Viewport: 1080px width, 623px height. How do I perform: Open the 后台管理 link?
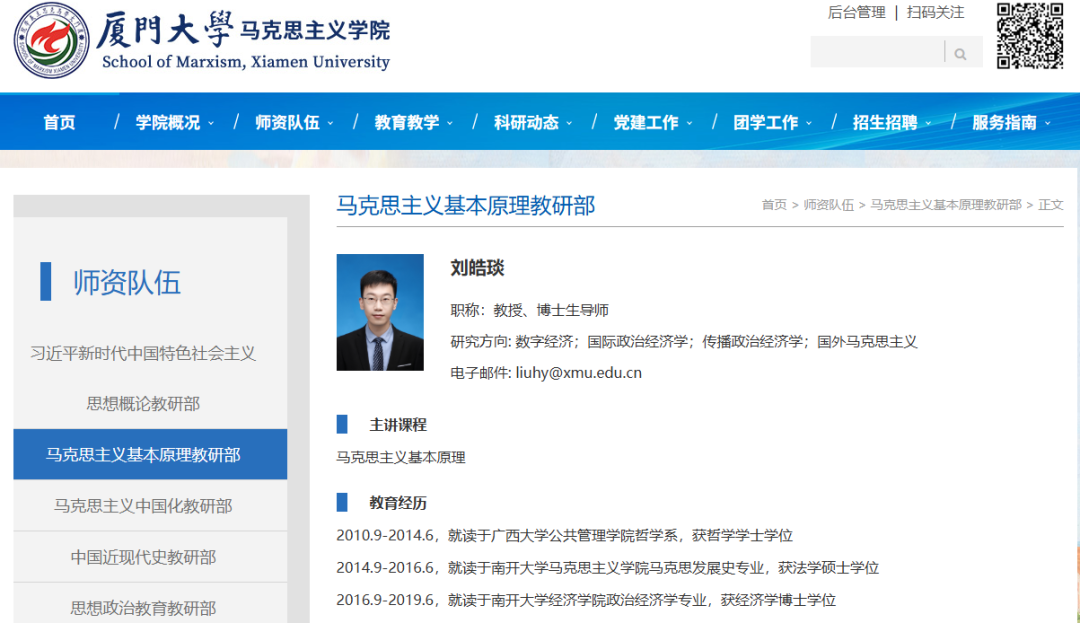pos(856,12)
